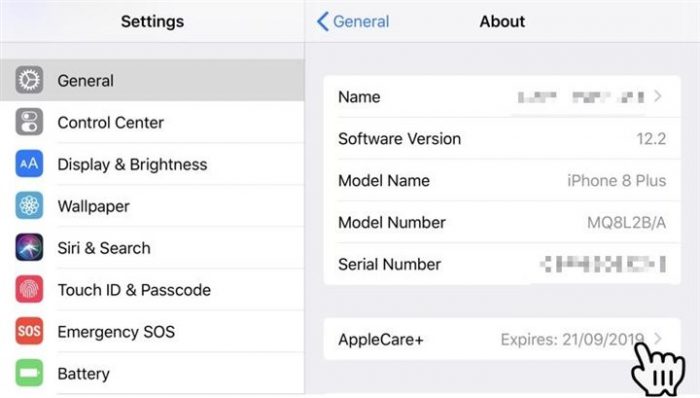This screenshot has height=398, width=700.
Task: Open the Name row chevron
Action: (658, 96)
